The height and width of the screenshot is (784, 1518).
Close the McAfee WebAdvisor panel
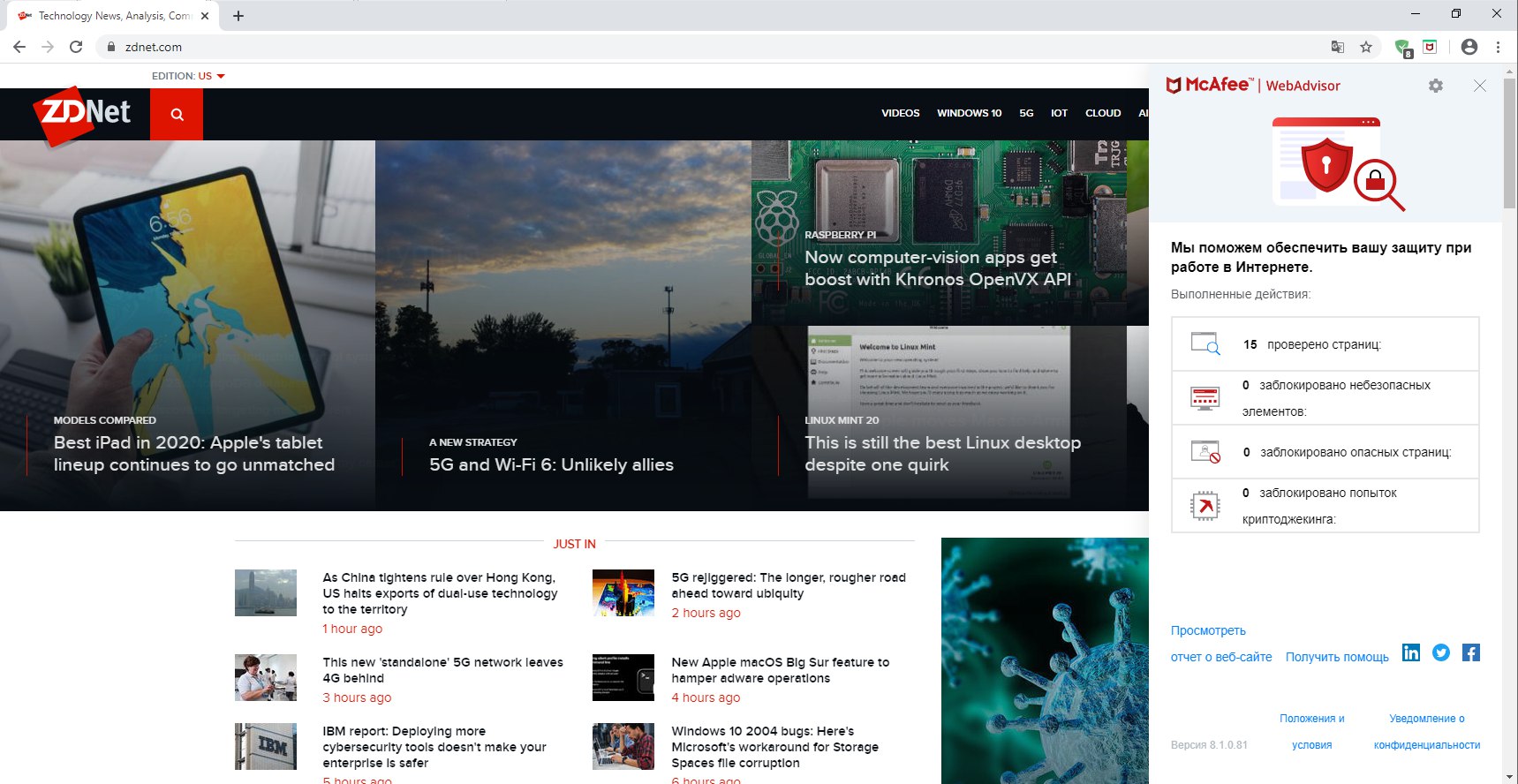tap(1480, 86)
